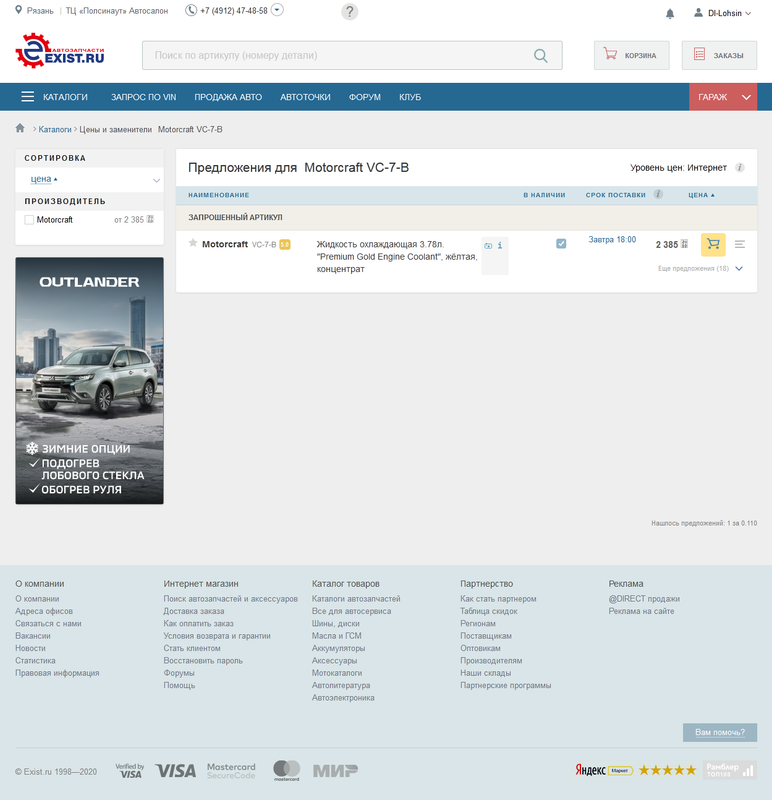Click the Motorcraft brand name in the offer

tap(225, 244)
